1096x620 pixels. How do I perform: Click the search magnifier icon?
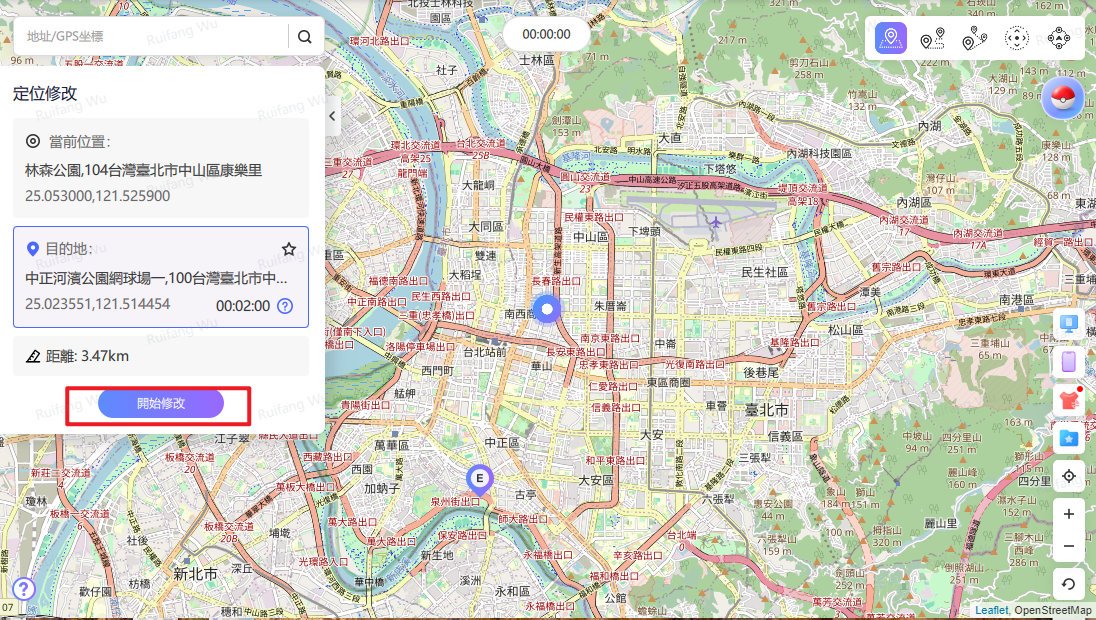[304, 36]
